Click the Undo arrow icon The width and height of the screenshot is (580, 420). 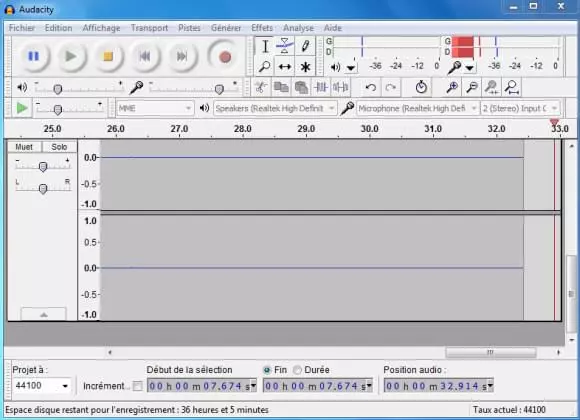(370, 88)
